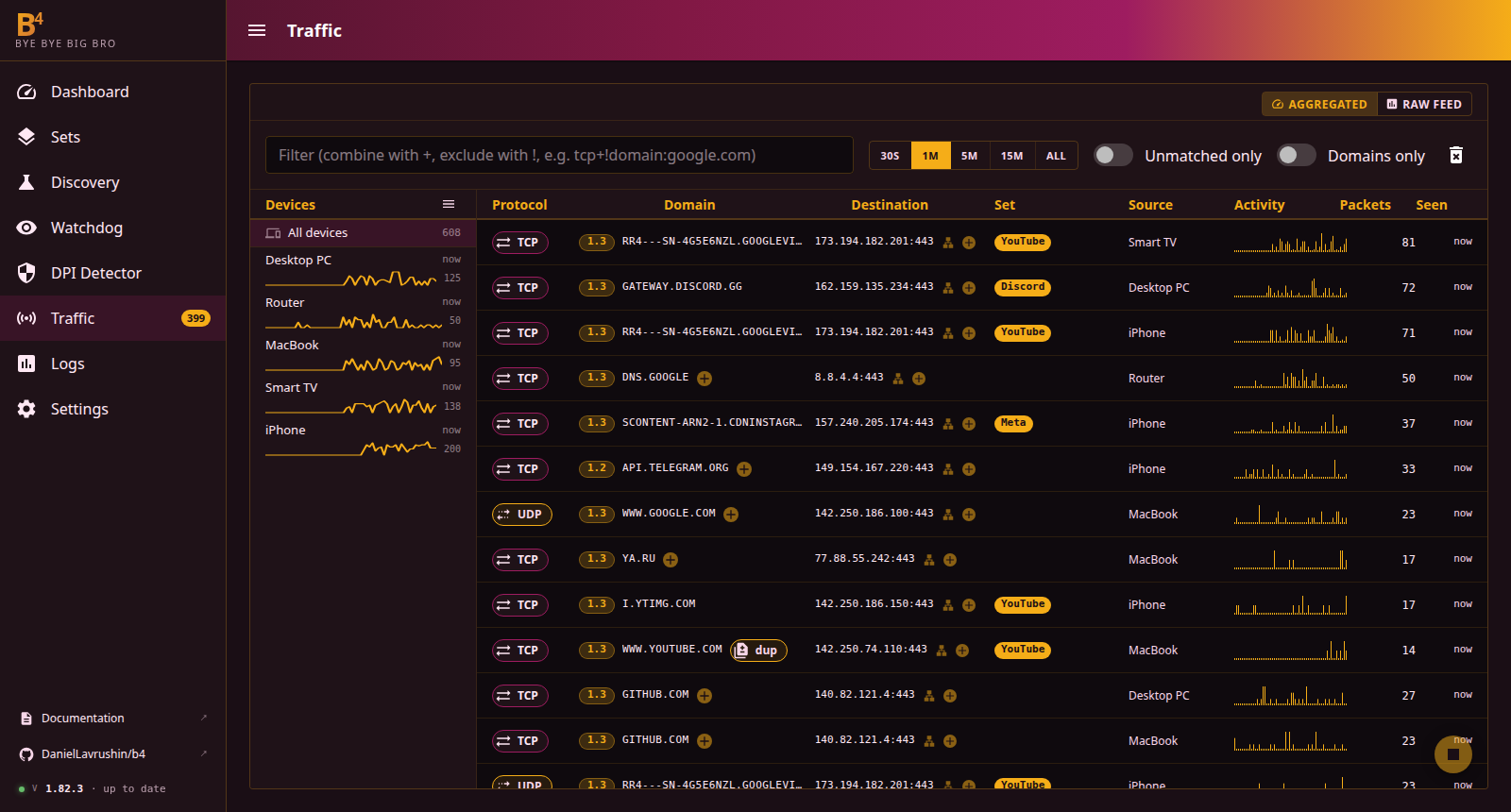This screenshot has height=812, width=1511.
Task: Open the hamburger menu beside Traffic title
Action: 257,30
